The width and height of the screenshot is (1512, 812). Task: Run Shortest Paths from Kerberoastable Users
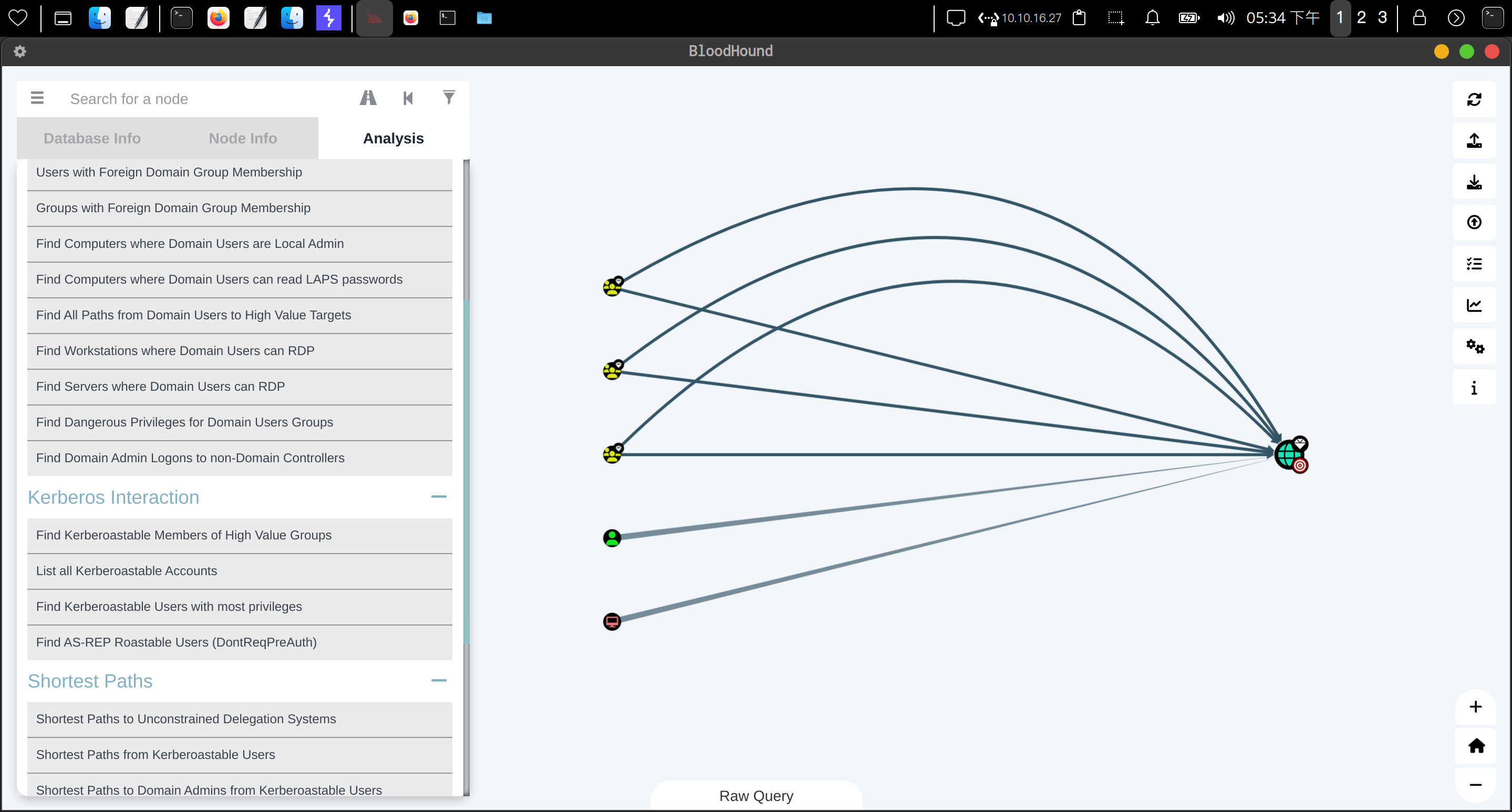tap(240, 755)
